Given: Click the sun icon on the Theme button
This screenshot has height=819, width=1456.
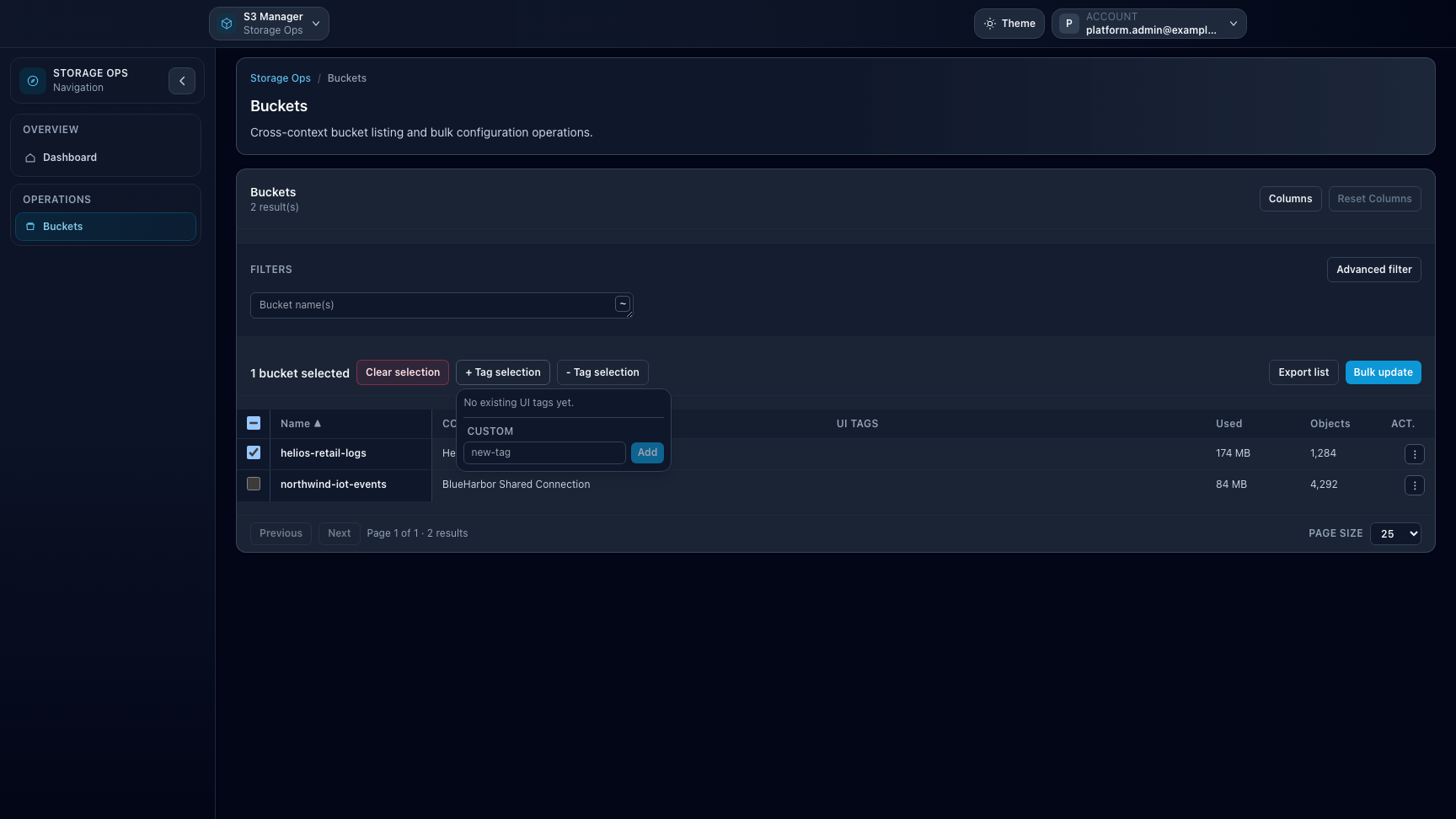Looking at the screenshot, I should (989, 23).
